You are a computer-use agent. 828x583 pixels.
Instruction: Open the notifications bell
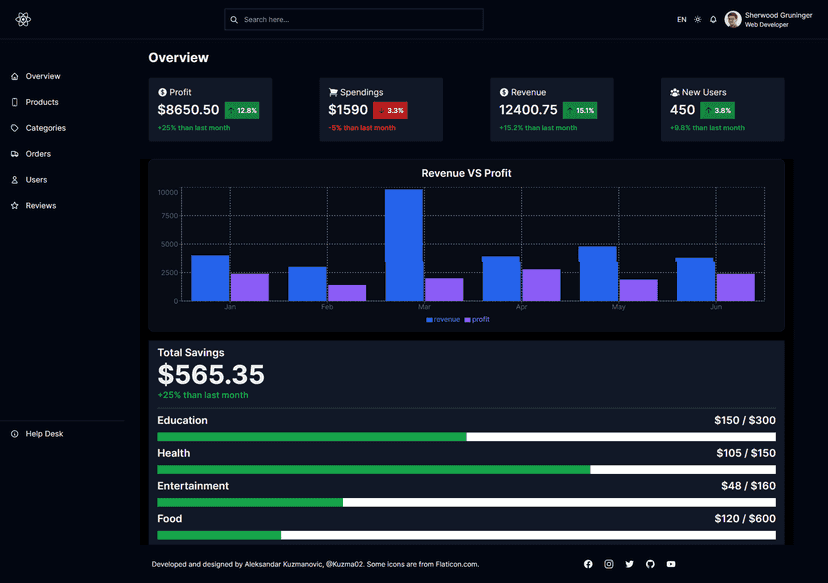[x=713, y=20]
